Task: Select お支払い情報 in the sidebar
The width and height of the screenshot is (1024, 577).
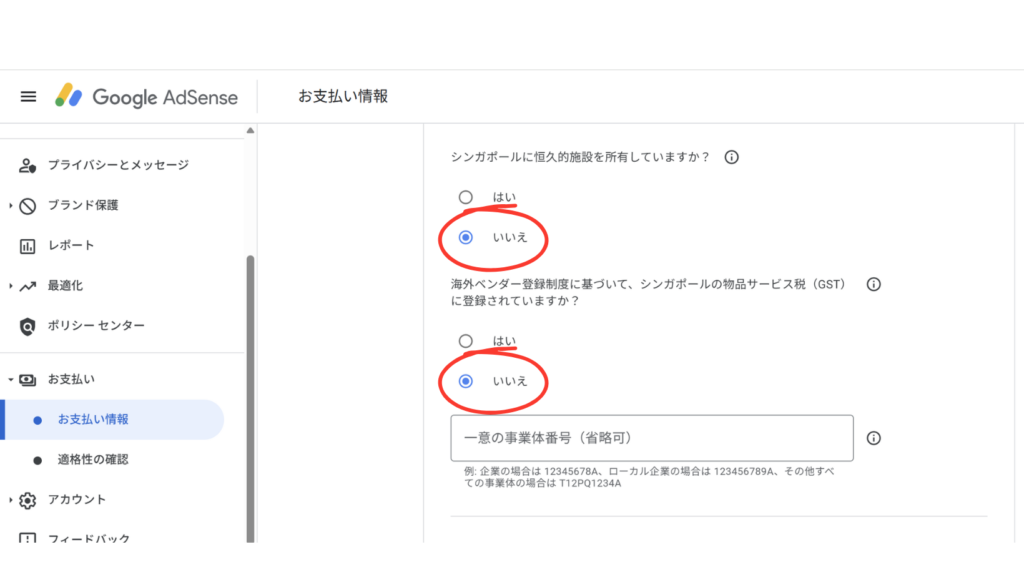Action: (x=112, y=420)
